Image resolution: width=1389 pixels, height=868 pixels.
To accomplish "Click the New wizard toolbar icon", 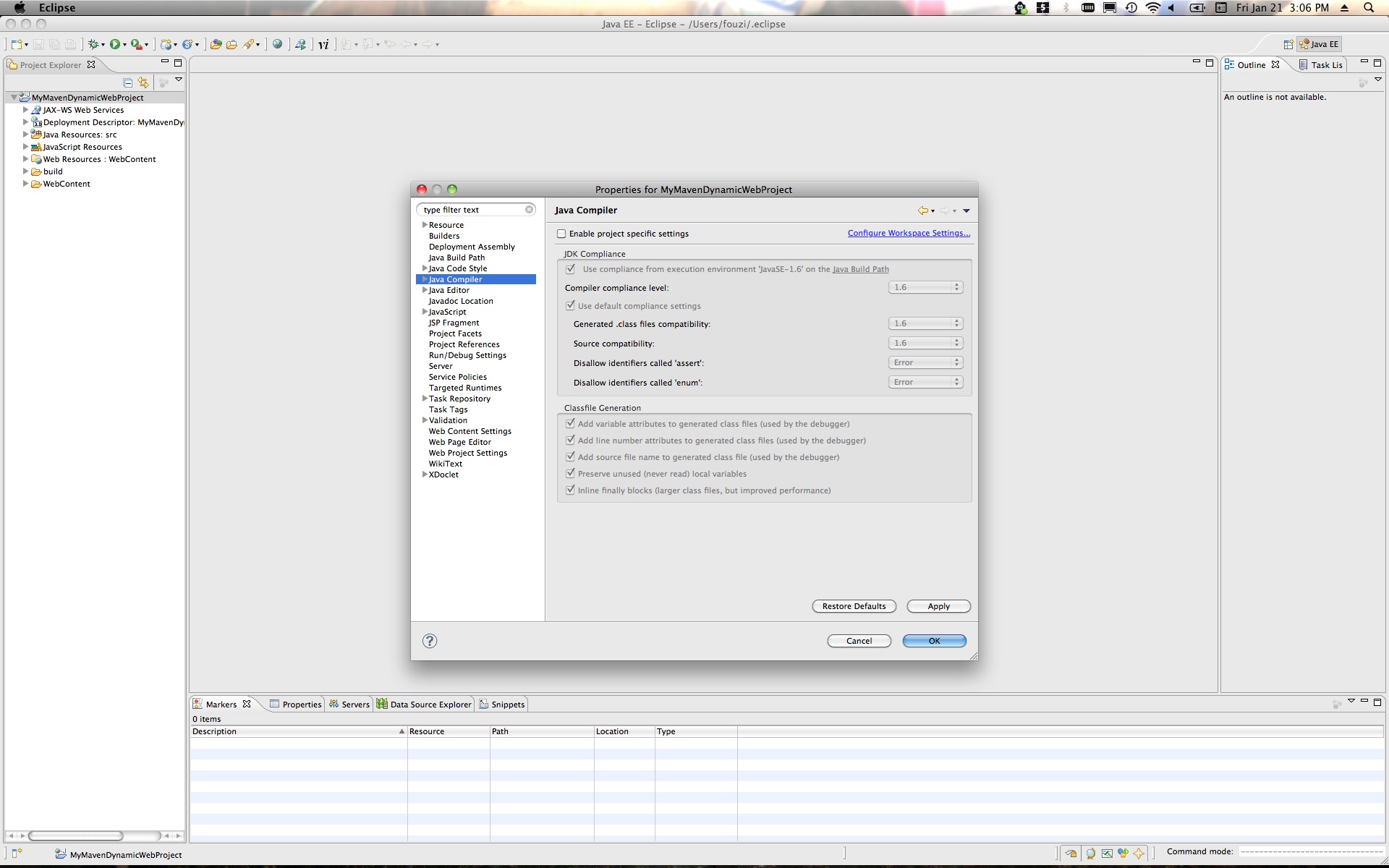I will pyautogui.click(x=17, y=44).
